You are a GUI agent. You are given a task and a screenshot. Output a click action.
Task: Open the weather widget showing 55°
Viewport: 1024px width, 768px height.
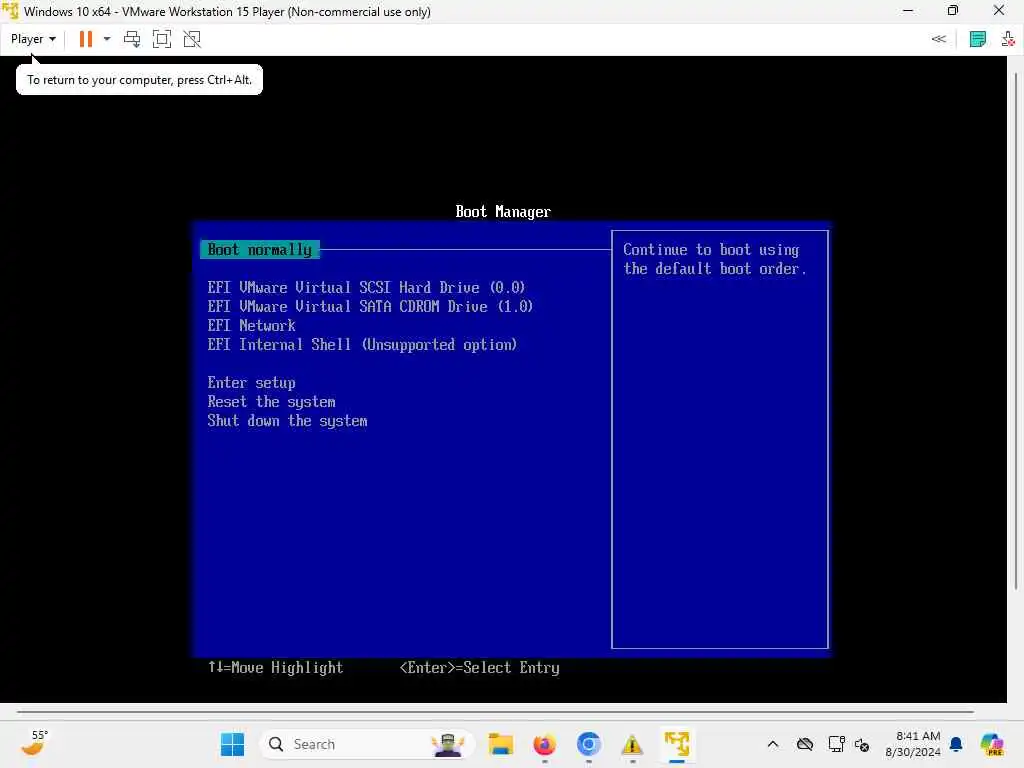pyautogui.click(x=34, y=743)
